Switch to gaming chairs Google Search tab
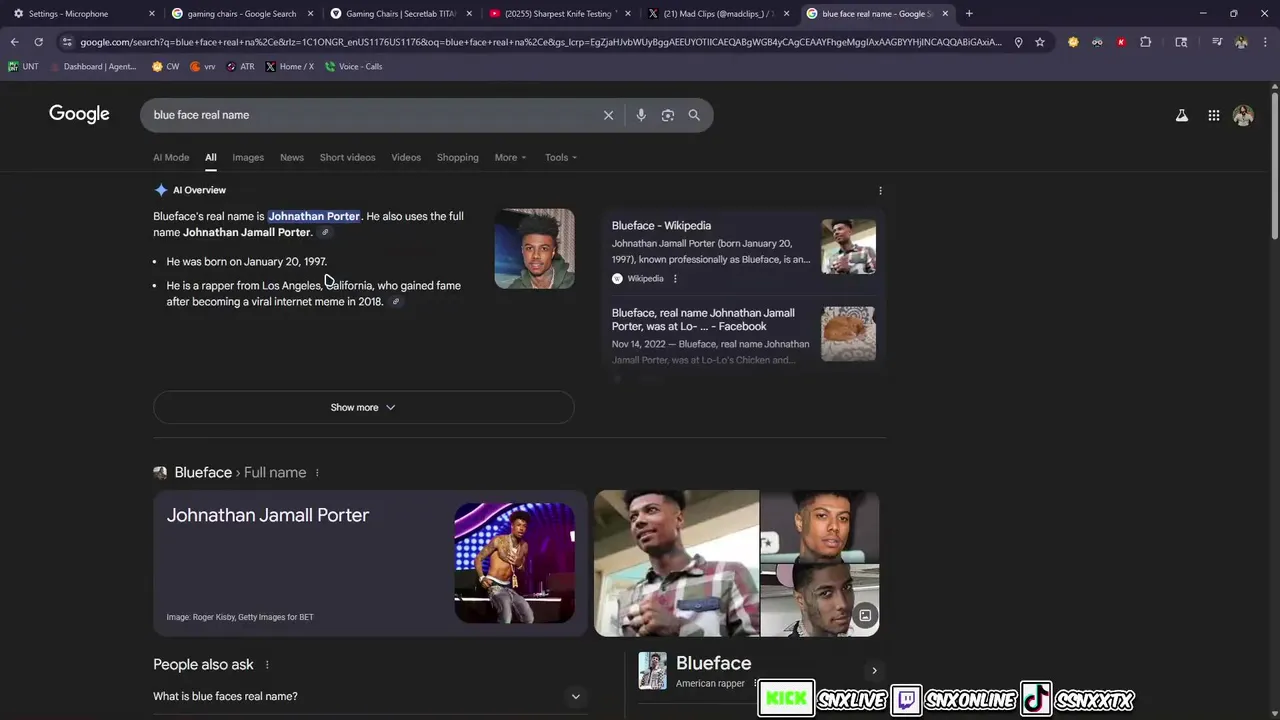Viewport: 1280px width, 720px height. [240, 14]
